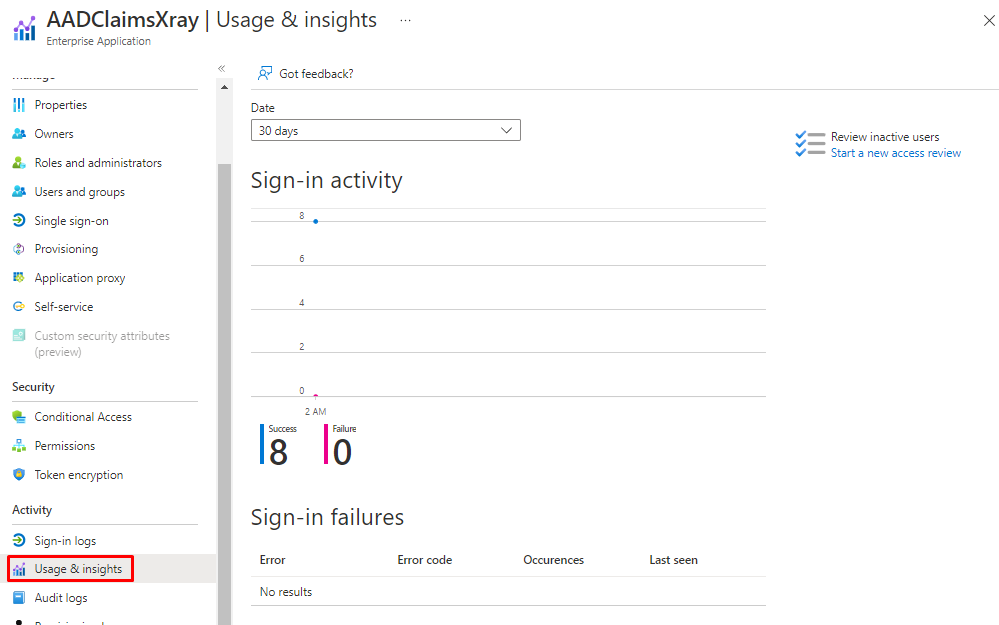Open Sign-in logs menu item
The width and height of the screenshot is (999, 625).
pos(65,541)
